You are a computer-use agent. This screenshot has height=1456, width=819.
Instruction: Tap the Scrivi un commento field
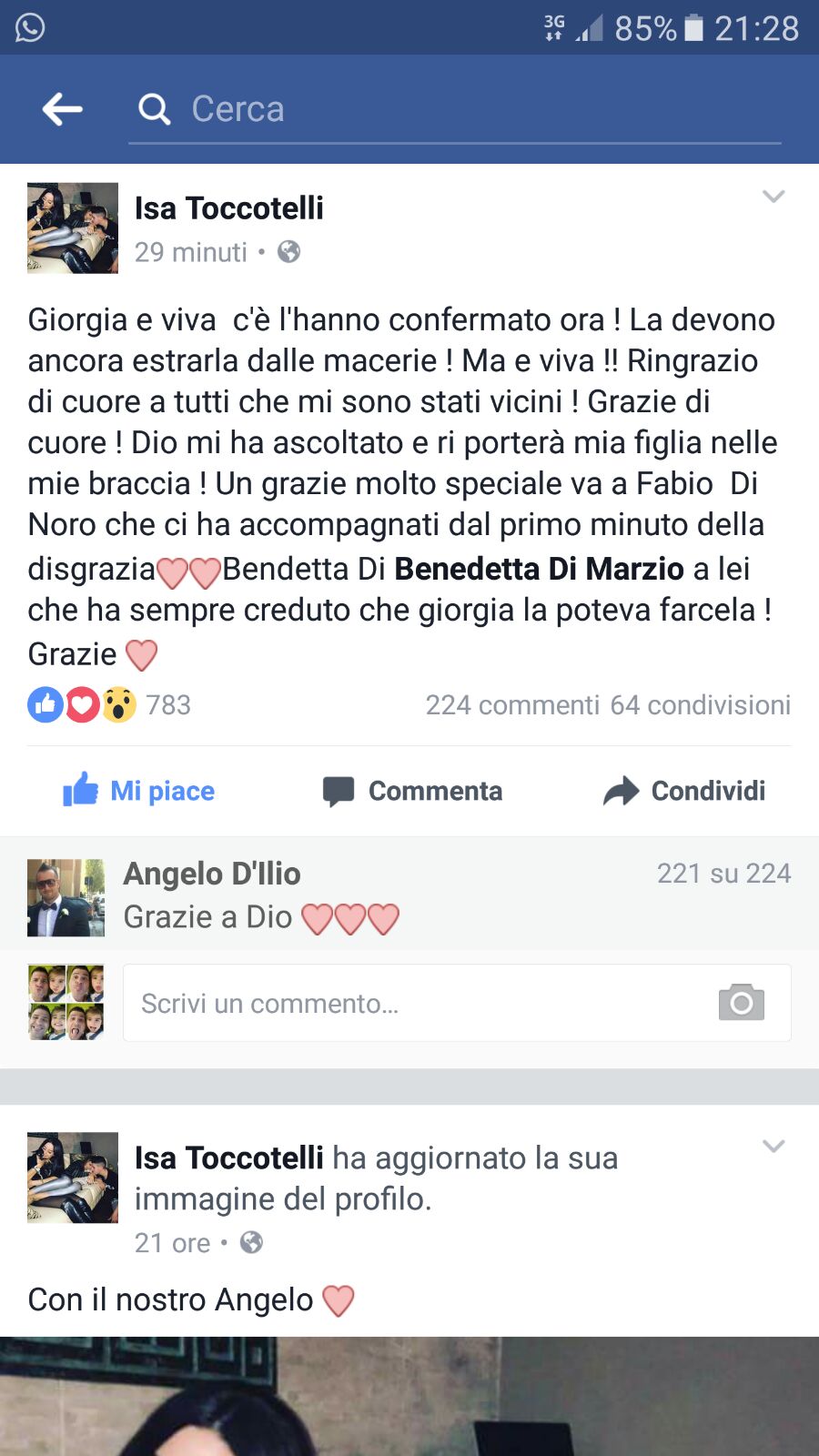click(x=457, y=1003)
